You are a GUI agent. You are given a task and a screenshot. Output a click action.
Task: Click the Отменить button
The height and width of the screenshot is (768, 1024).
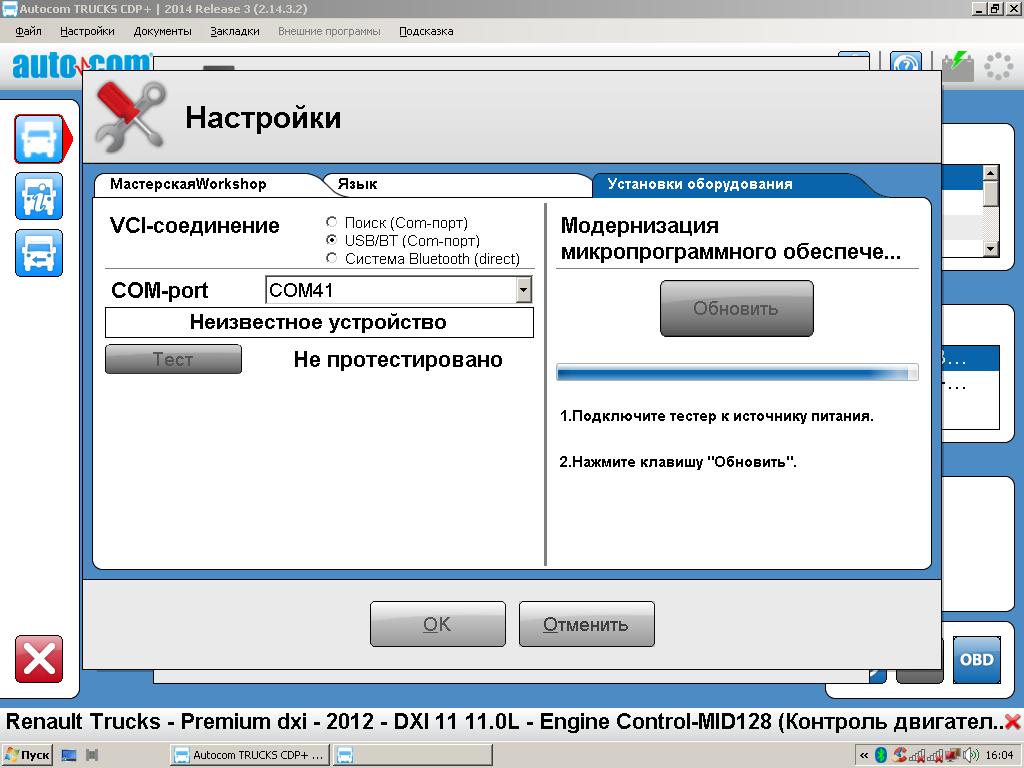(x=586, y=624)
